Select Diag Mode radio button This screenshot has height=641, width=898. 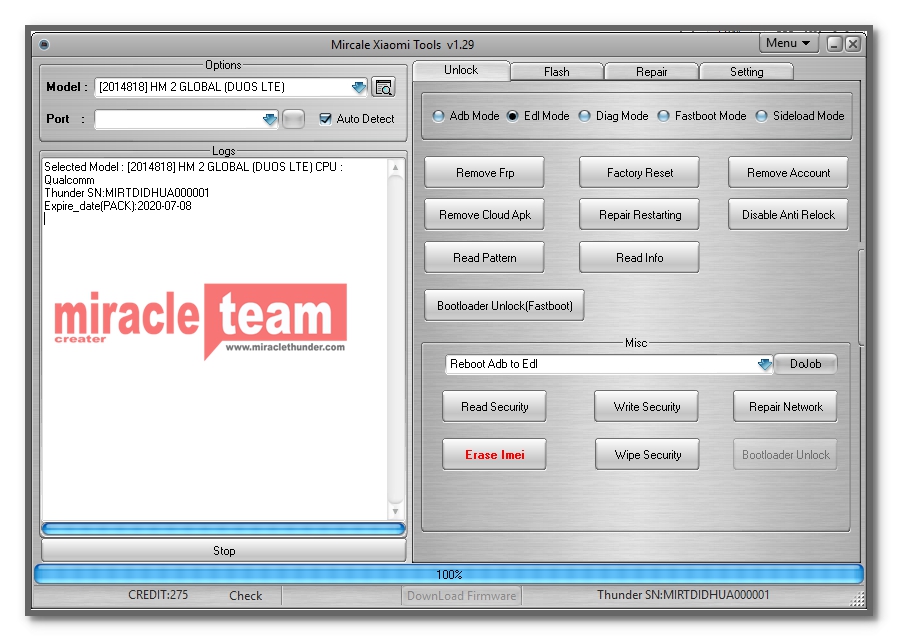tap(584, 116)
